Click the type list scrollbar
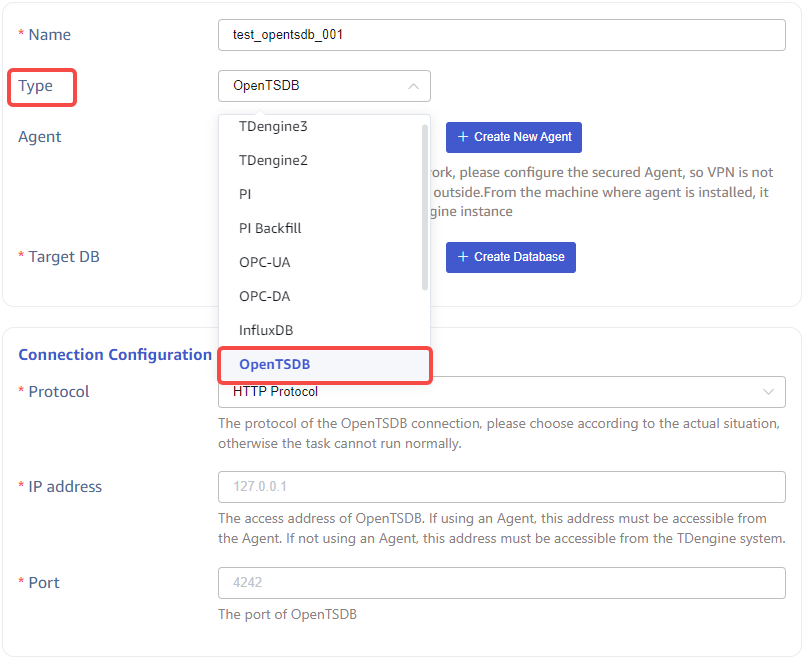 coord(425,207)
